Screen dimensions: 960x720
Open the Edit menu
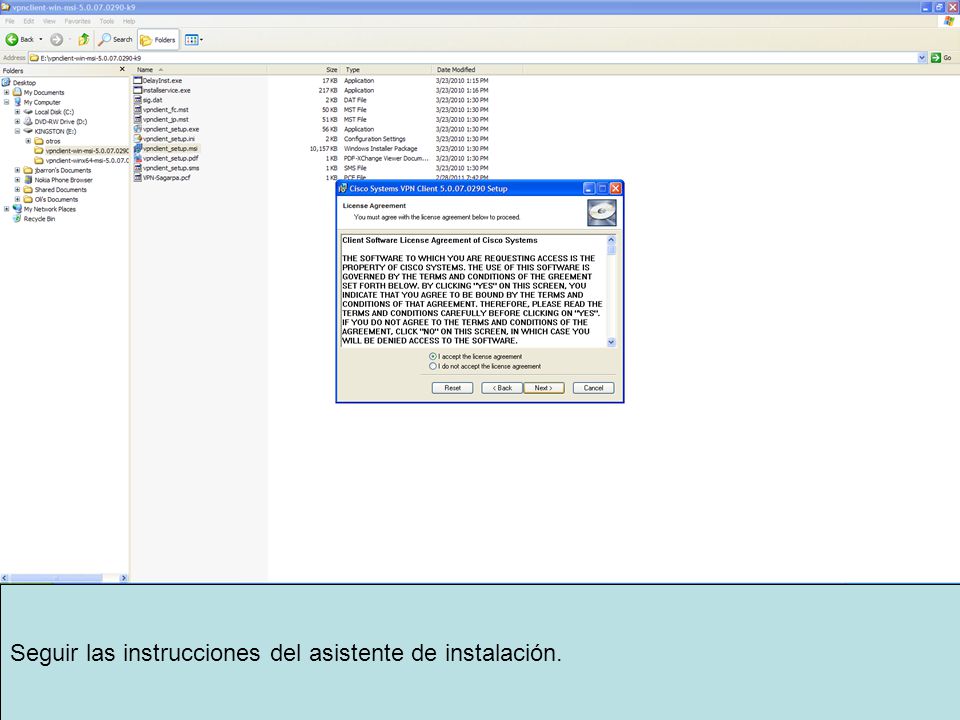point(29,21)
